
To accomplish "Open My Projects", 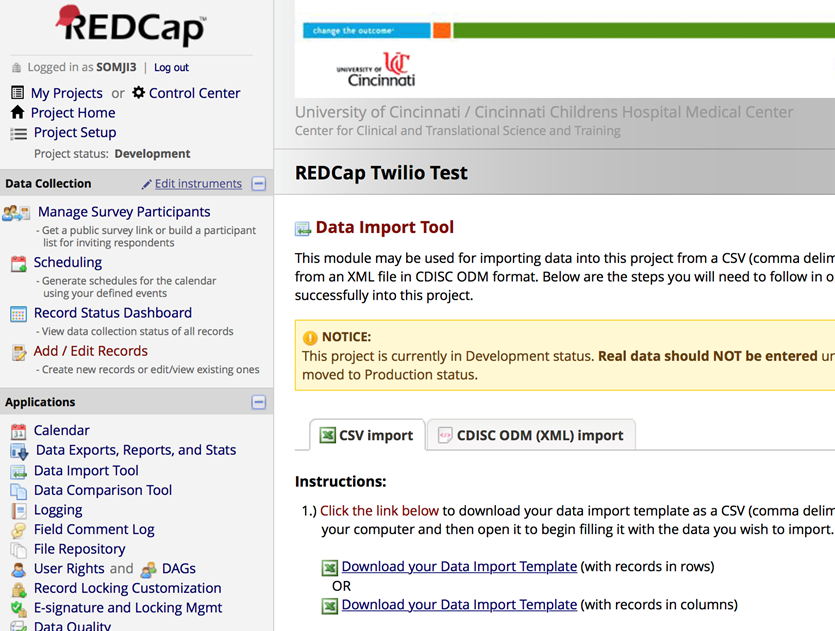I will pos(67,93).
